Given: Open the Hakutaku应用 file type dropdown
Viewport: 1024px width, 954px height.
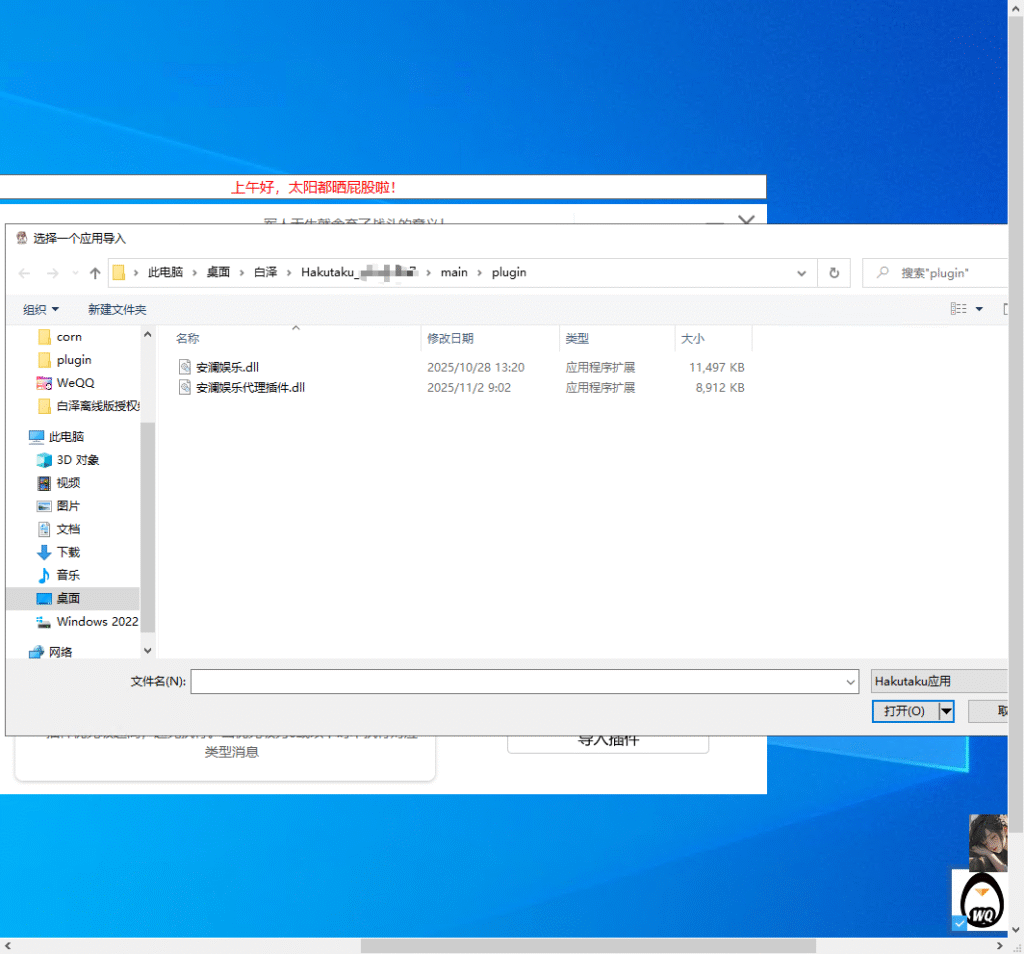Looking at the screenshot, I should 938,681.
